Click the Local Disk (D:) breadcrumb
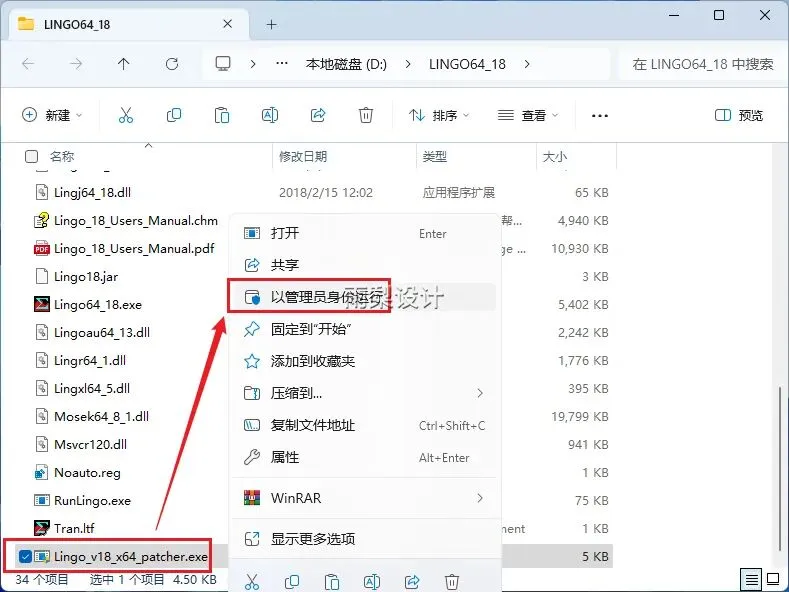The width and height of the screenshot is (789, 592). pos(346,64)
